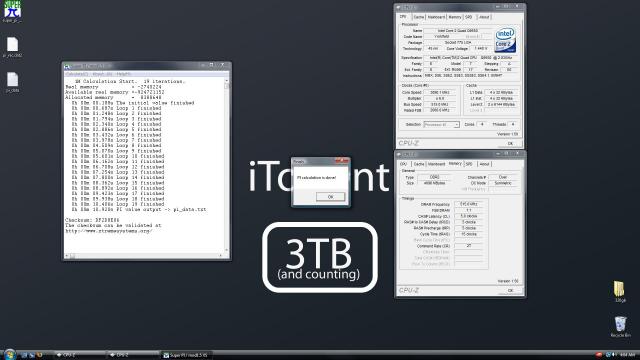The height and width of the screenshot is (360, 640).
Task: Click 'PI calculation is done!' message text
Action: coord(316,178)
